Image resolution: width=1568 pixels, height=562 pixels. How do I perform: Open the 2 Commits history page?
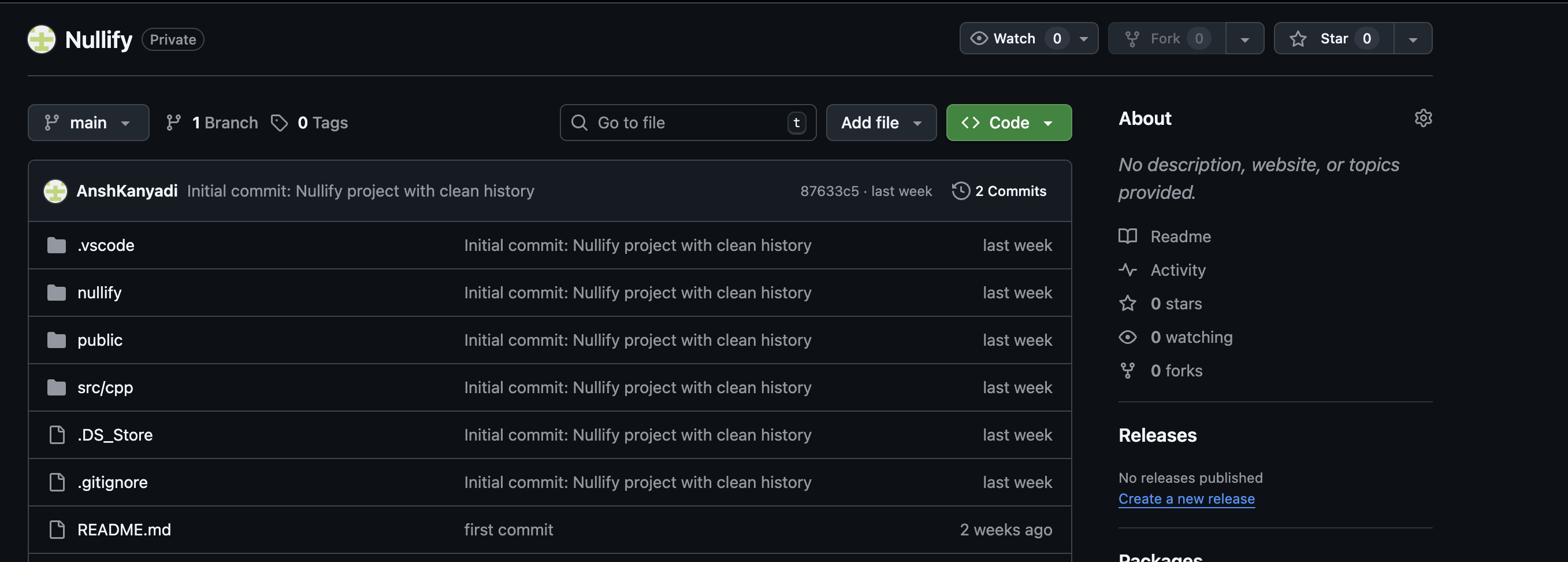1011,191
